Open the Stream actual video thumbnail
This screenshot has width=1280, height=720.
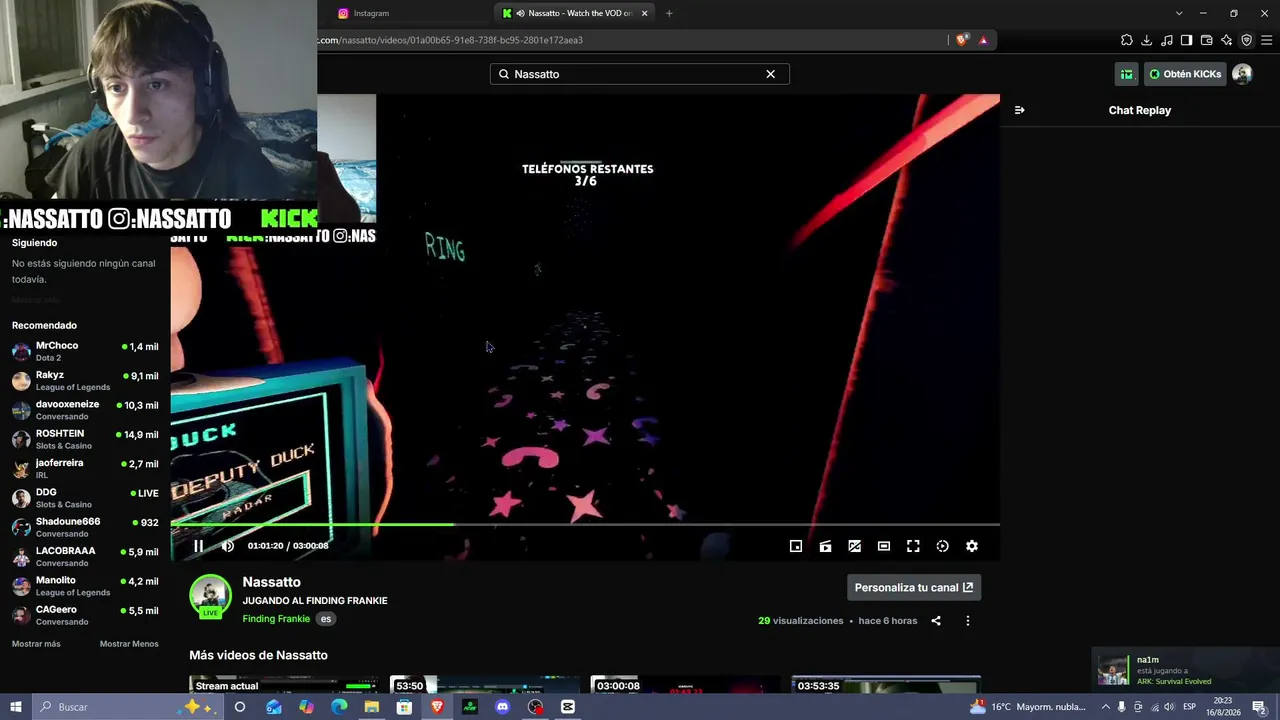pyautogui.click(x=284, y=686)
